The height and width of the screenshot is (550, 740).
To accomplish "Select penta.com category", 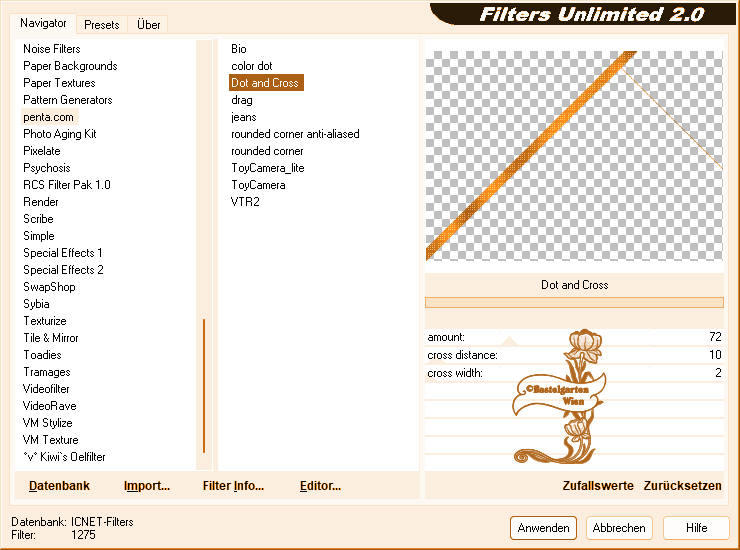I will (49, 117).
